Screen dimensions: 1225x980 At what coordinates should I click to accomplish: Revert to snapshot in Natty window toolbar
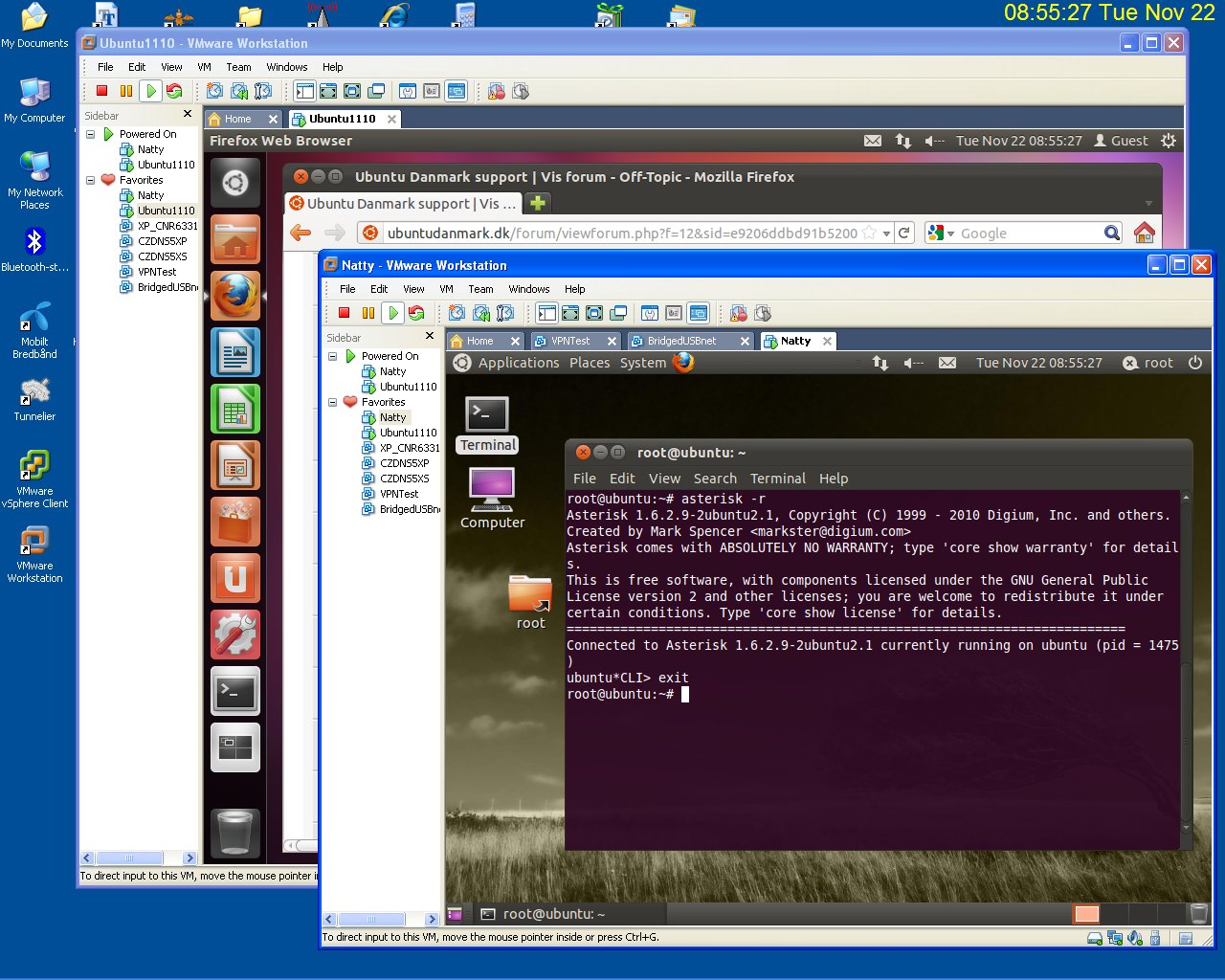pos(481,313)
